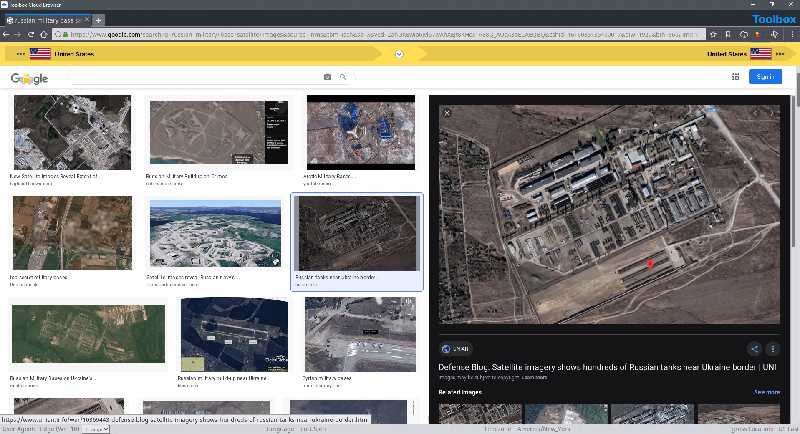The width and height of the screenshot is (800, 434).
Task: Click the blue Sign in button
Action: (765, 76)
